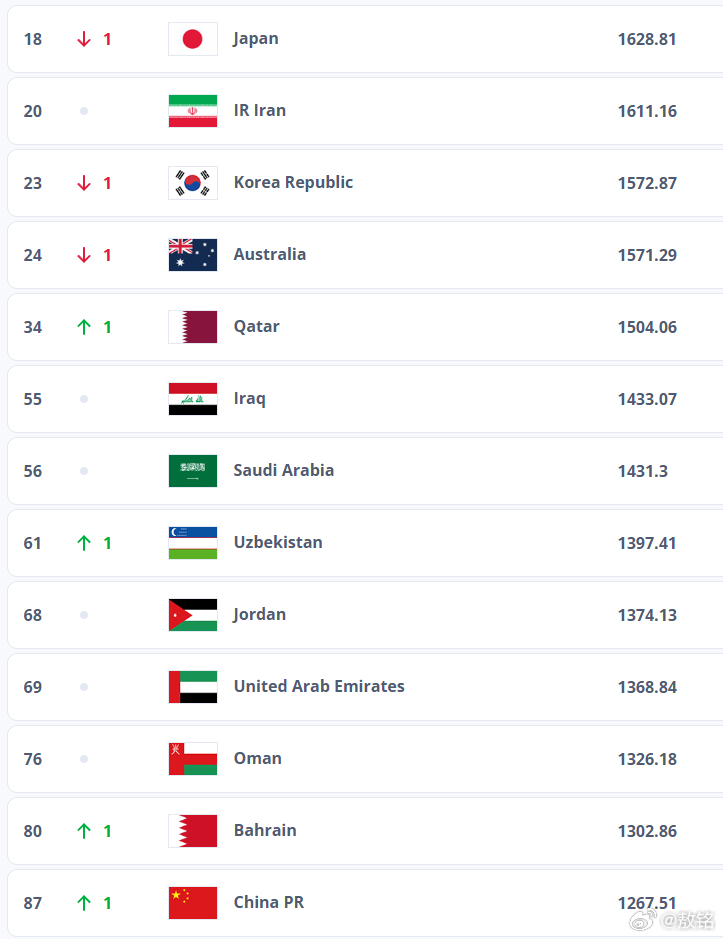Click Qatar's green up arrow indicator
723x939 pixels.
[84, 327]
